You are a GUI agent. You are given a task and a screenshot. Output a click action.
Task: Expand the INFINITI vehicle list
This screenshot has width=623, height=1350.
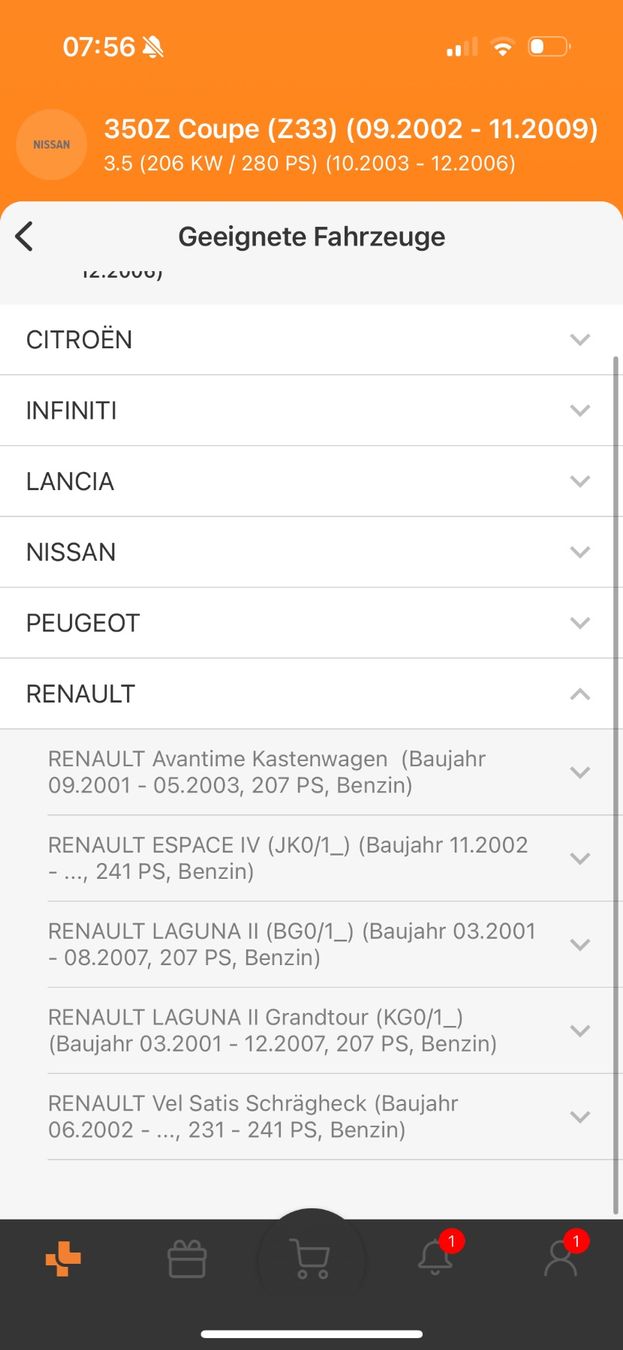point(580,411)
